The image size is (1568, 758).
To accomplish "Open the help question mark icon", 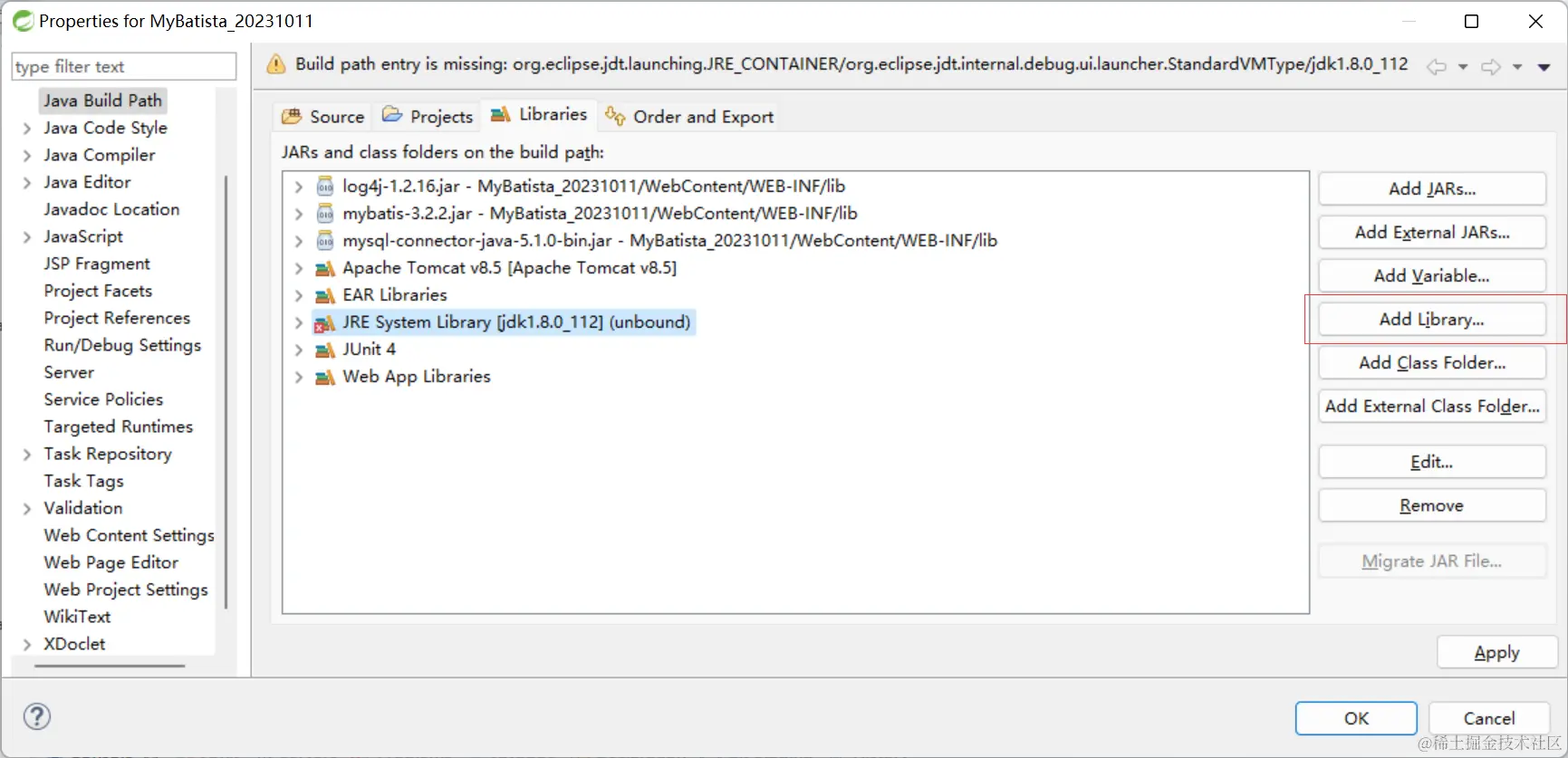I will coord(37,716).
